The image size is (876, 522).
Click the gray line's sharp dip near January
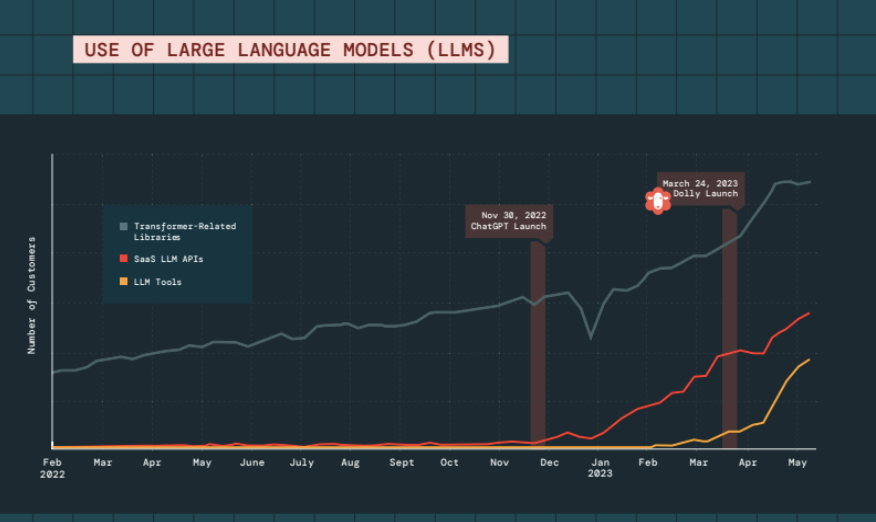coord(591,338)
